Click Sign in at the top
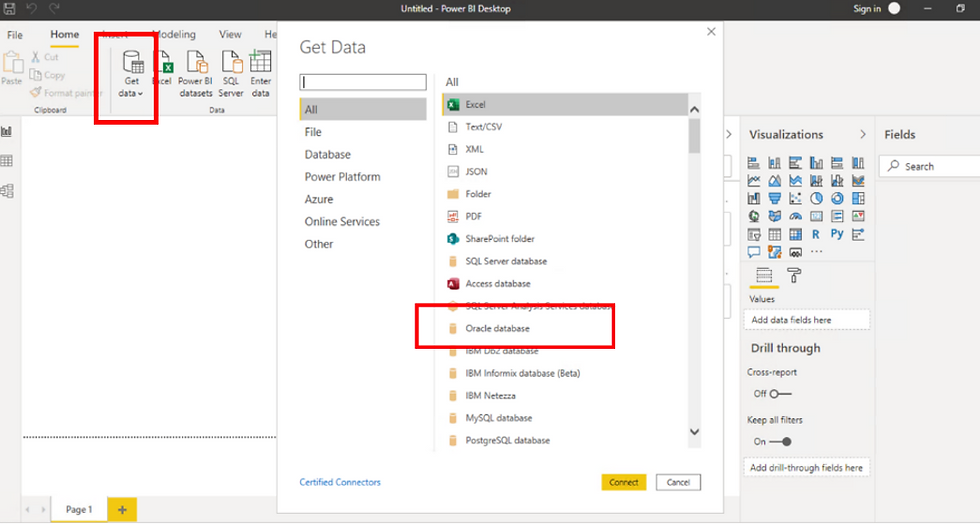The height and width of the screenshot is (524, 980). click(x=867, y=8)
